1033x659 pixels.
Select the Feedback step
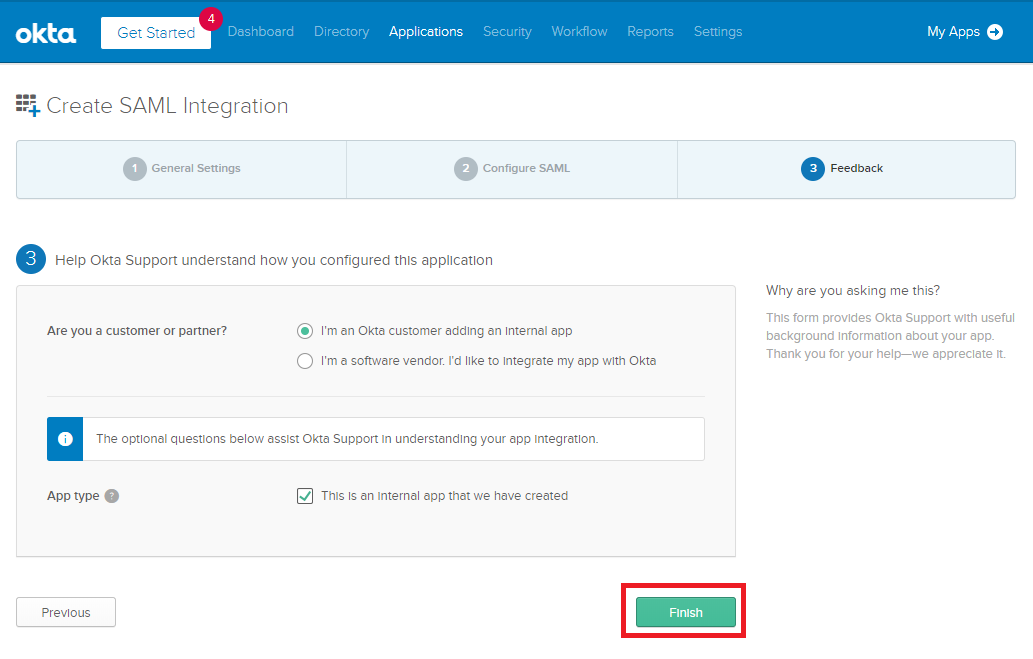point(846,169)
